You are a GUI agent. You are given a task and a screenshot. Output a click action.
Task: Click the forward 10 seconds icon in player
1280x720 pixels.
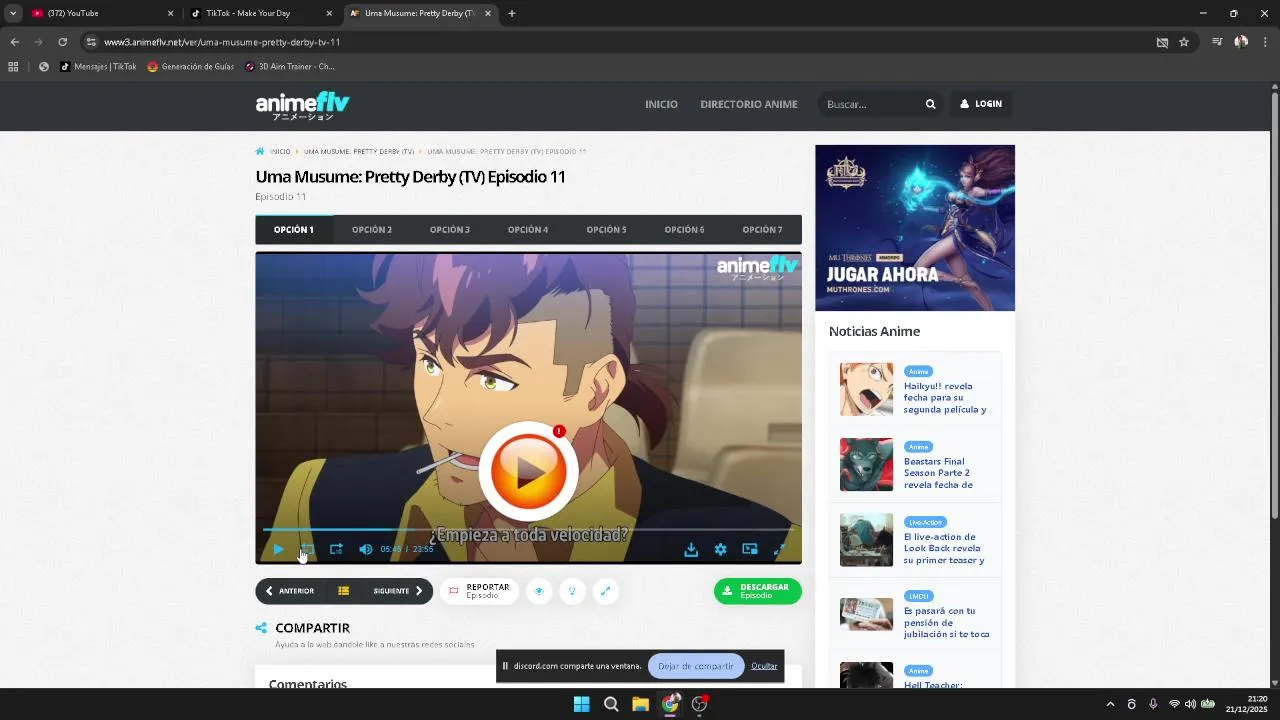pyautogui.click(x=336, y=549)
